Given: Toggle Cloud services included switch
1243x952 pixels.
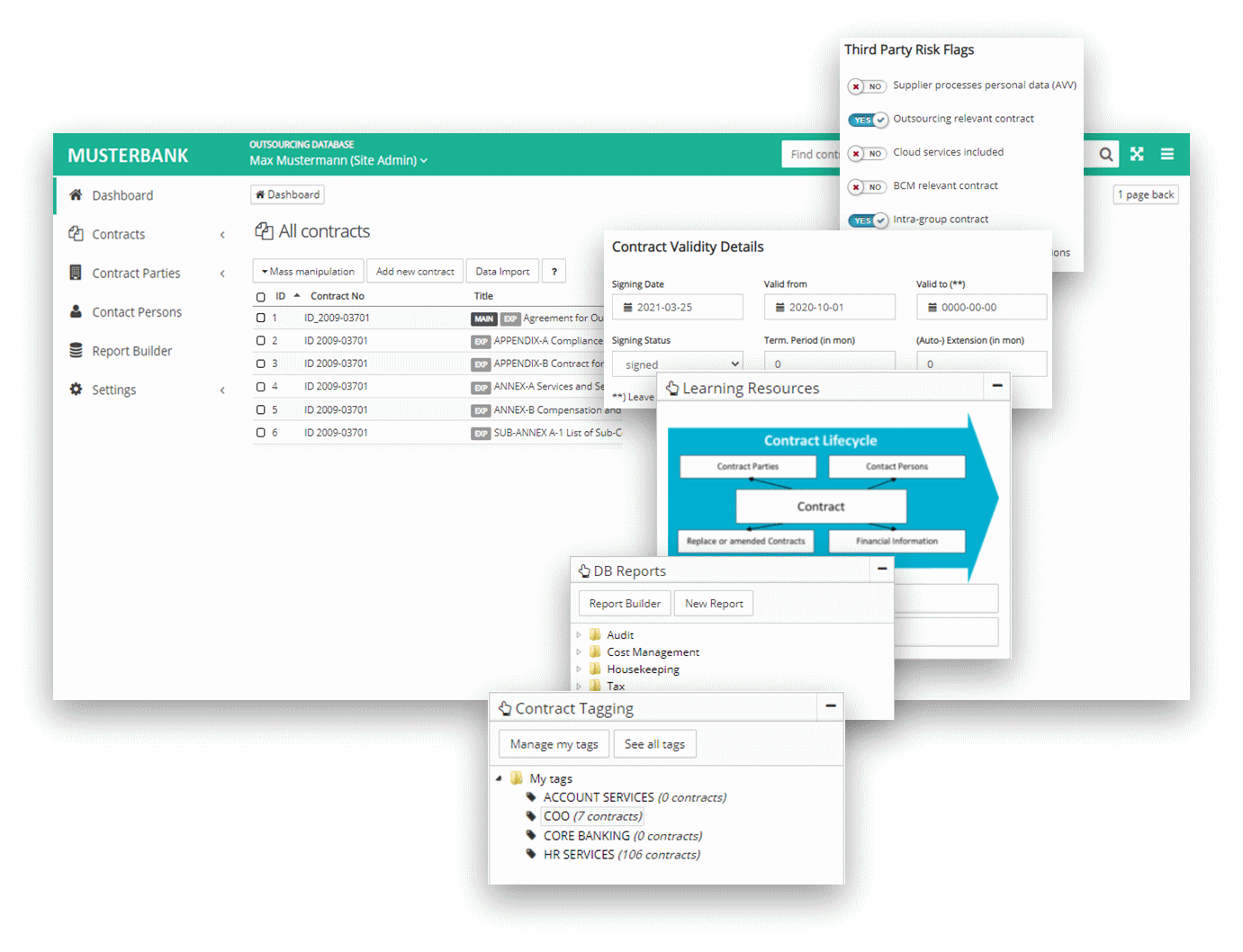Looking at the screenshot, I should (868, 153).
